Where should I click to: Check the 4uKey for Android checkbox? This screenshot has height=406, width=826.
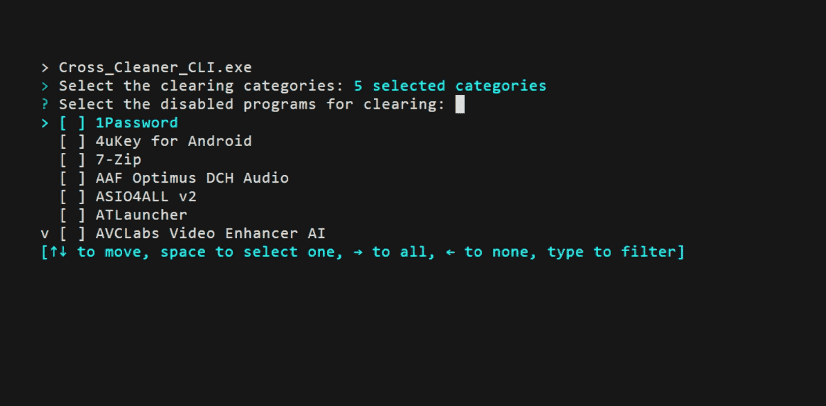[x=72, y=142]
